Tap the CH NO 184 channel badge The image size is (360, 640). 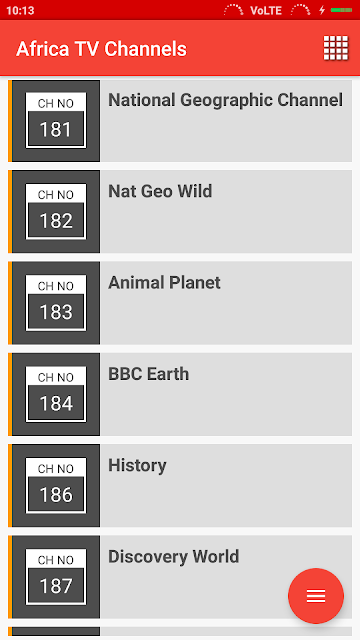click(56, 395)
